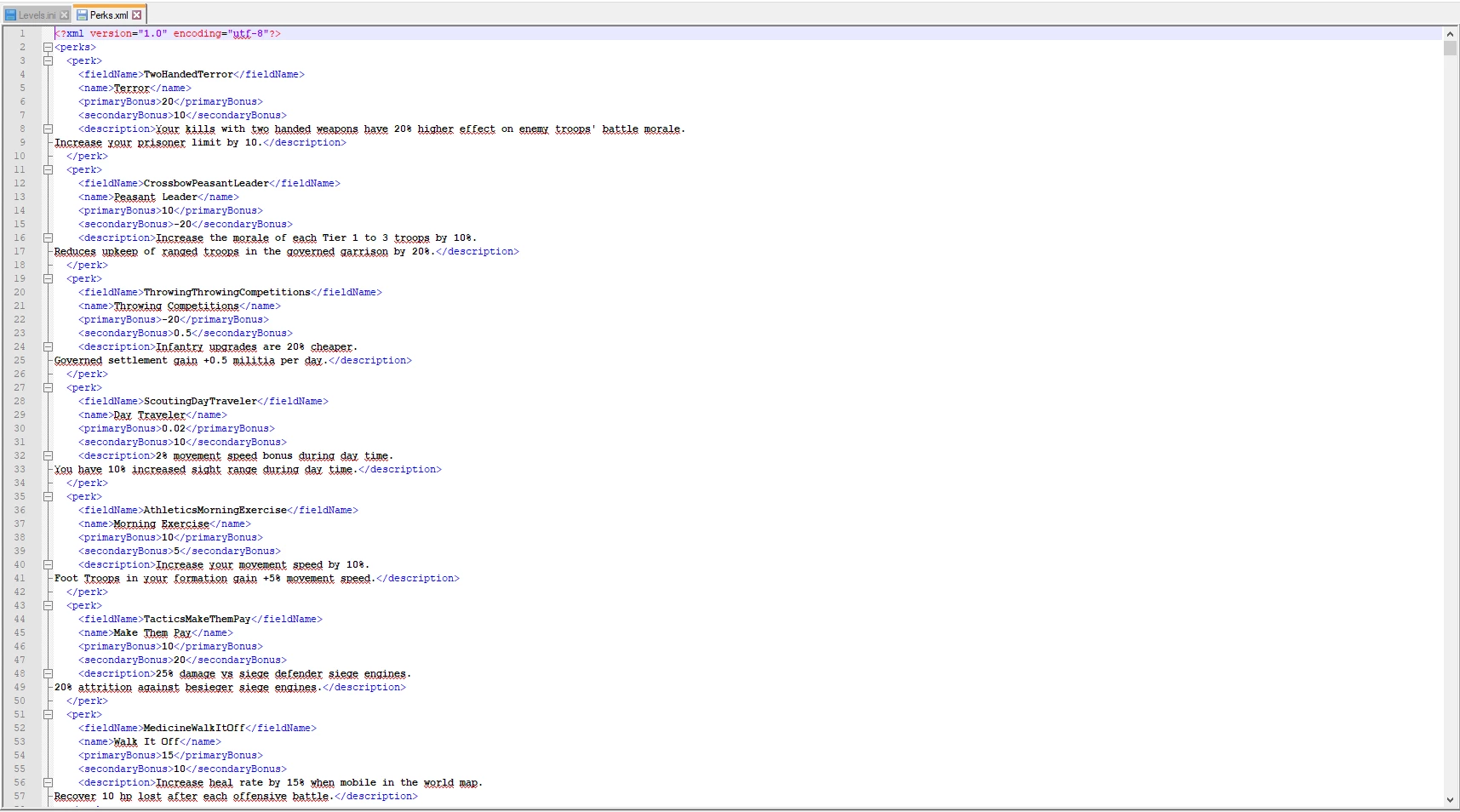Collapse the ScoutingDayTraveler perk on line 27
This screenshot has width=1460, height=812.
click(x=49, y=388)
